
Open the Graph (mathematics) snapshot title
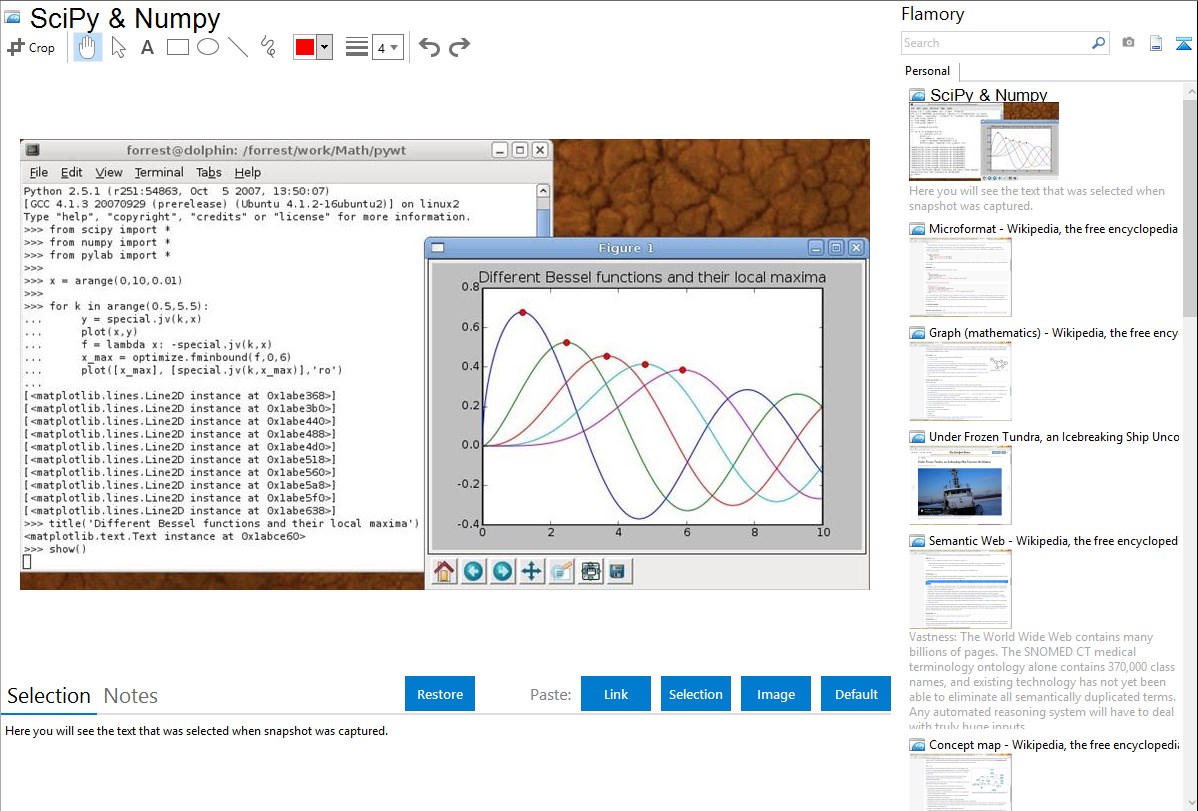coord(1053,333)
